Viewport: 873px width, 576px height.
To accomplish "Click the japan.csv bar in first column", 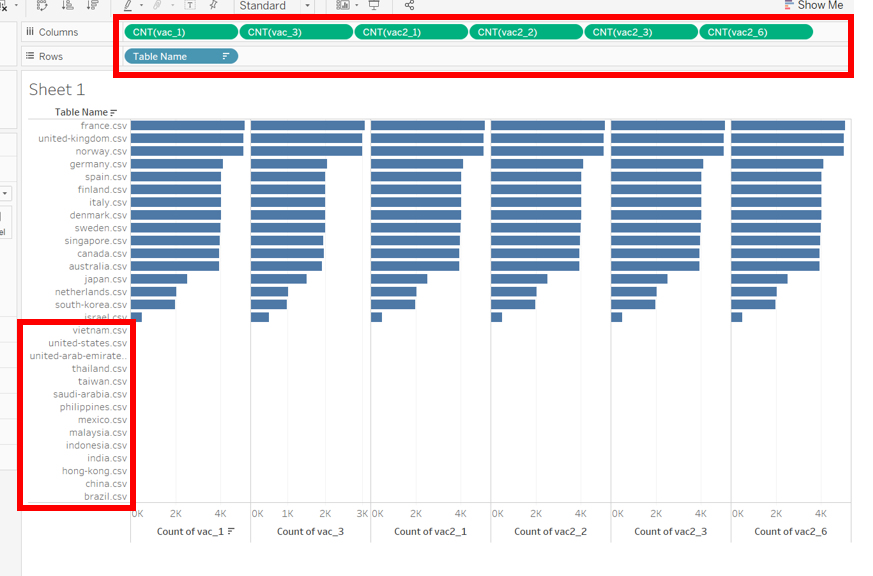I will tap(159, 279).
